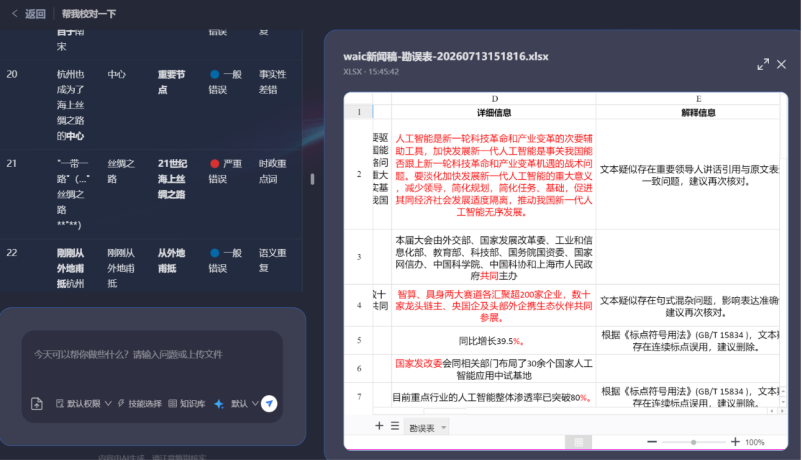Select row 5 header in spreadsheet
The height and width of the screenshot is (460, 802).
click(359, 340)
